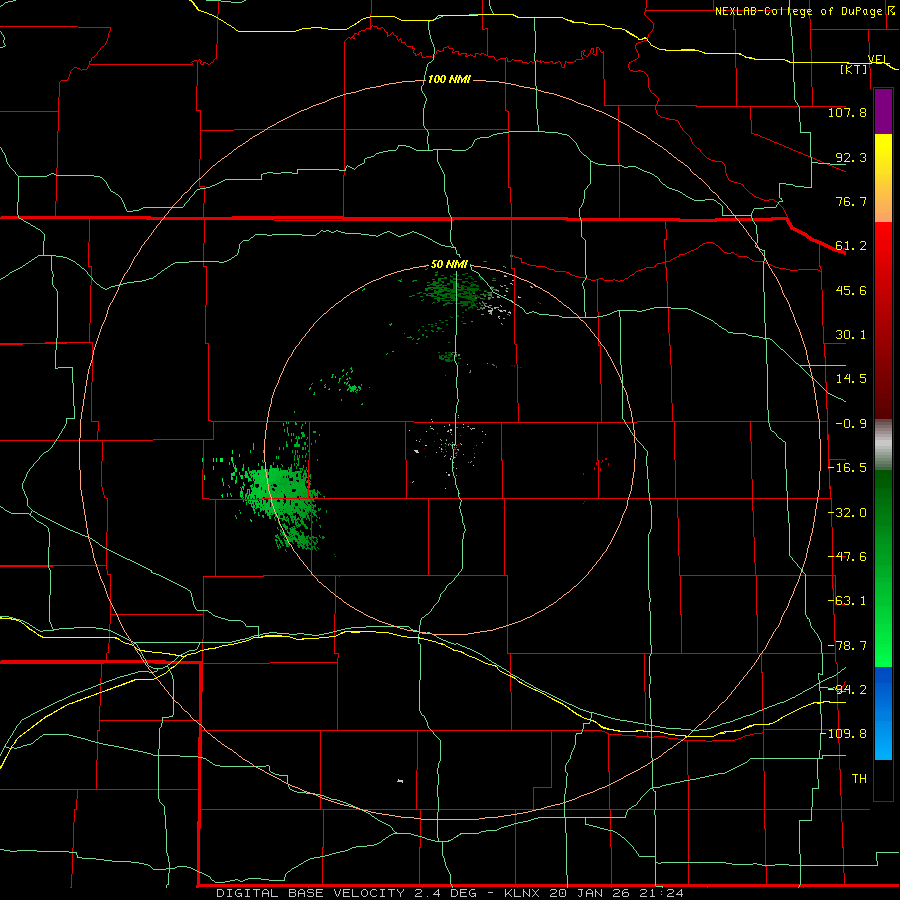Click the dark green echo near 50 NMI label
This screenshot has height=900, width=900.
coord(453,290)
